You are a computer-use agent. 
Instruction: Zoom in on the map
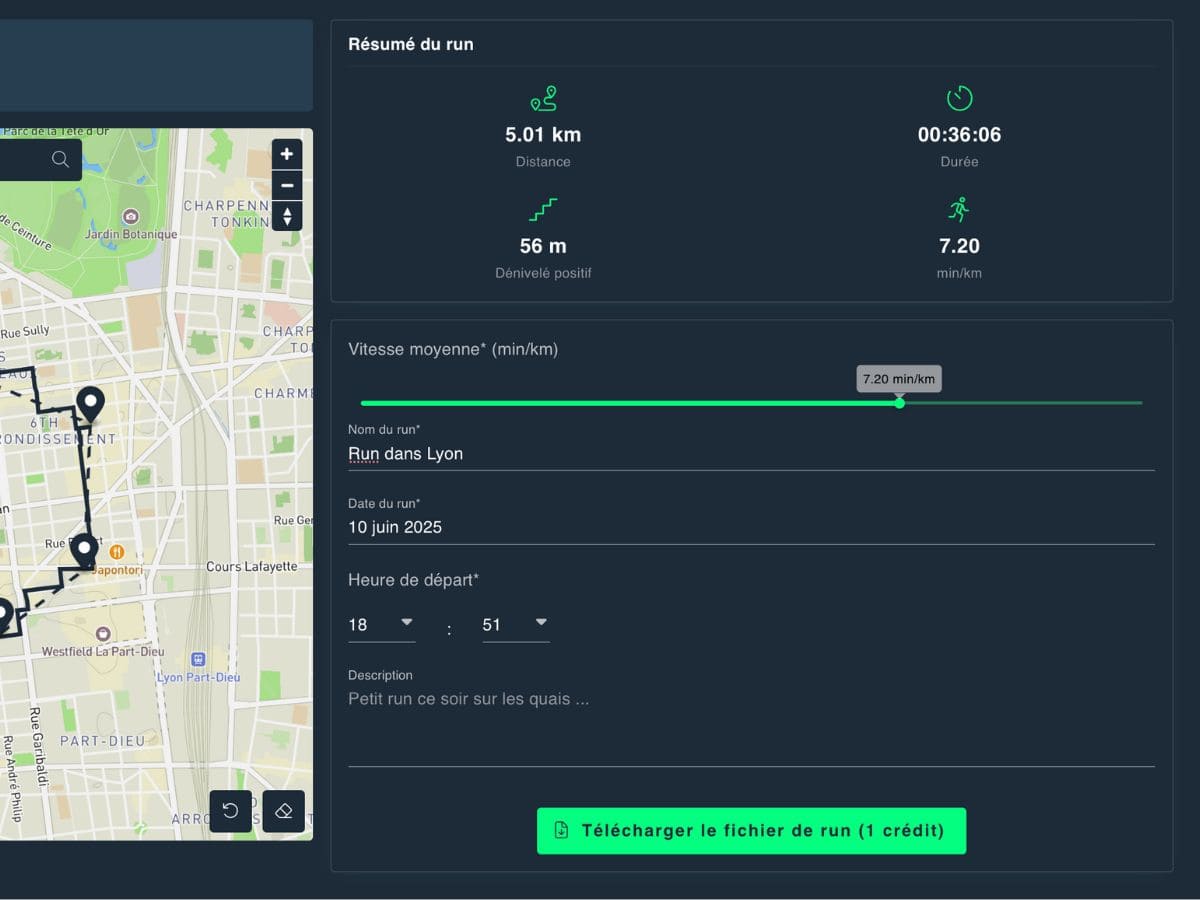pos(287,154)
